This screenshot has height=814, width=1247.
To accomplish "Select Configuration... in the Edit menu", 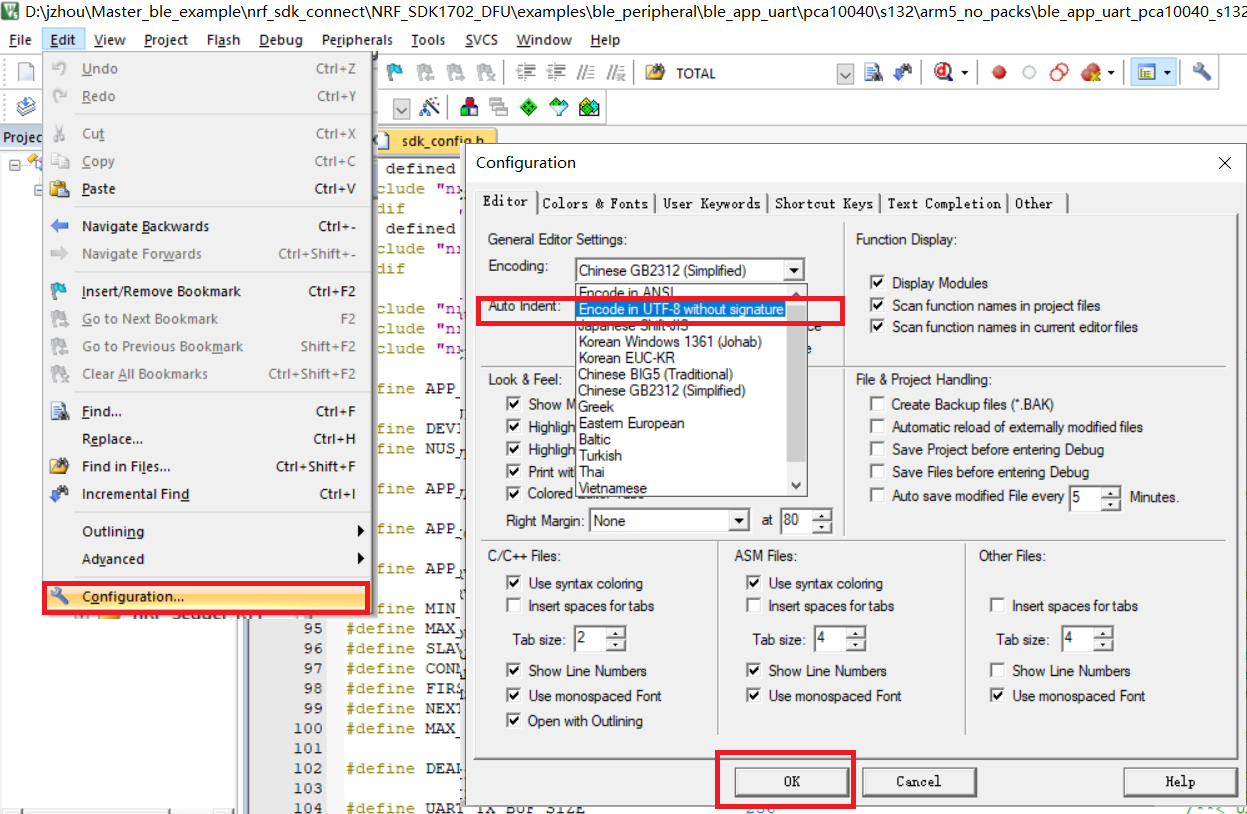I will coord(207,597).
